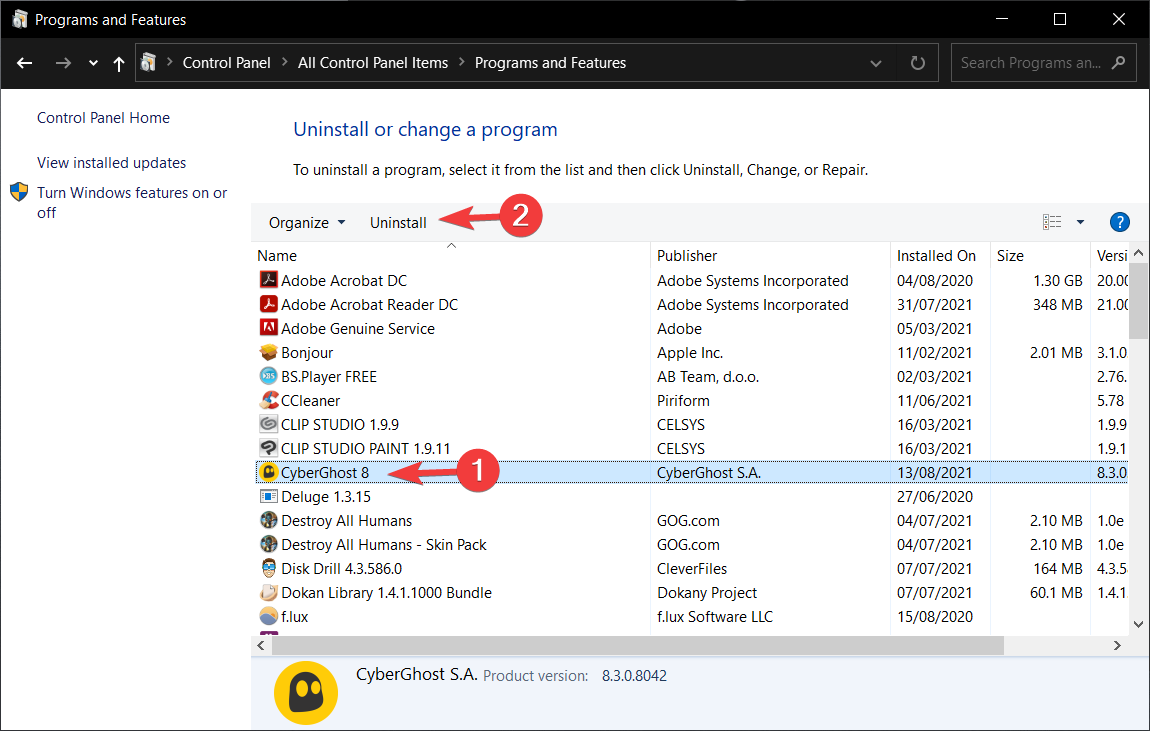Open Control Panel Home link
Image resolution: width=1150 pixels, height=731 pixels.
coord(103,118)
